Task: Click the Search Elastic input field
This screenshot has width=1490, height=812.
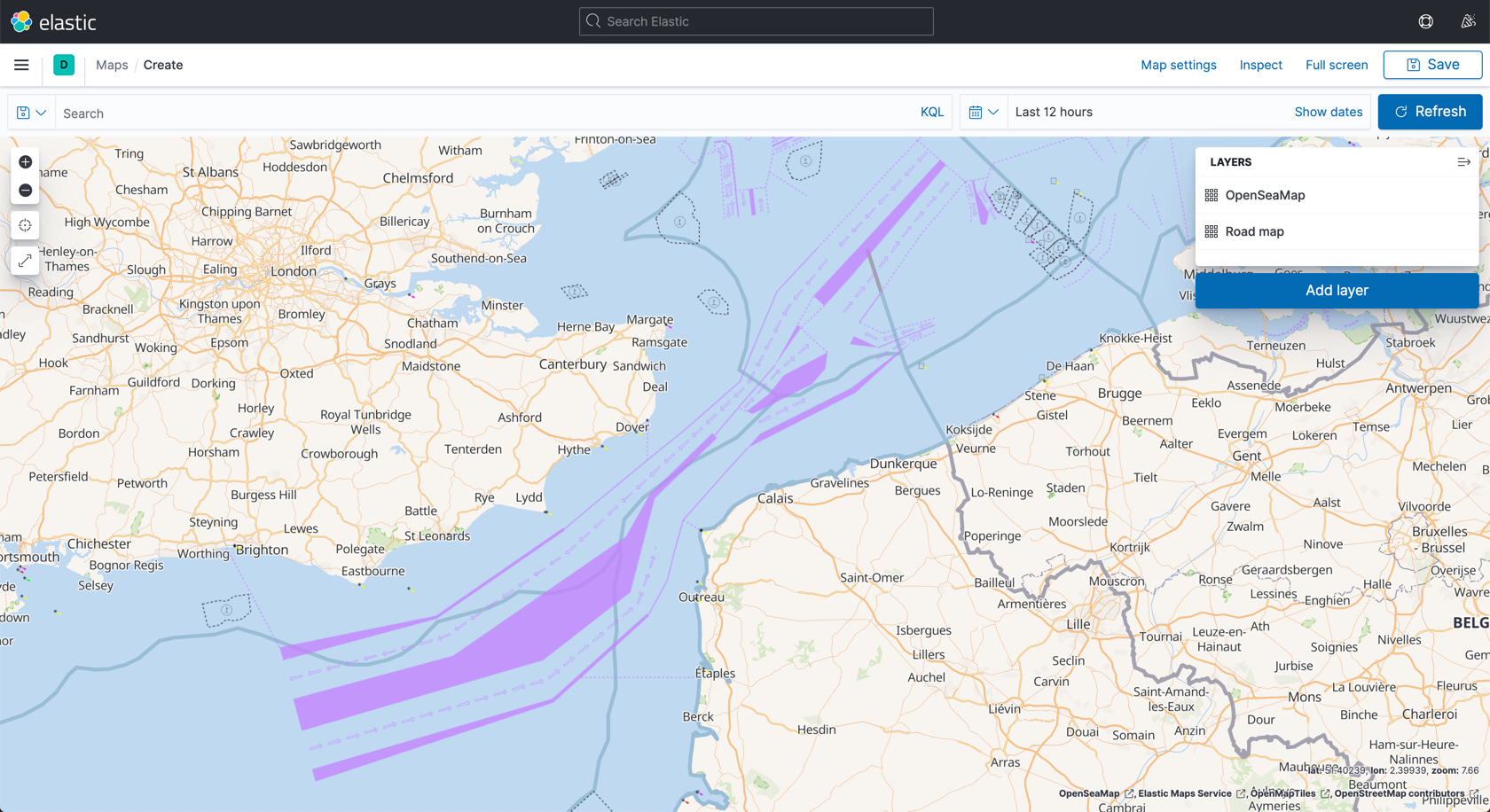Action: [x=756, y=21]
